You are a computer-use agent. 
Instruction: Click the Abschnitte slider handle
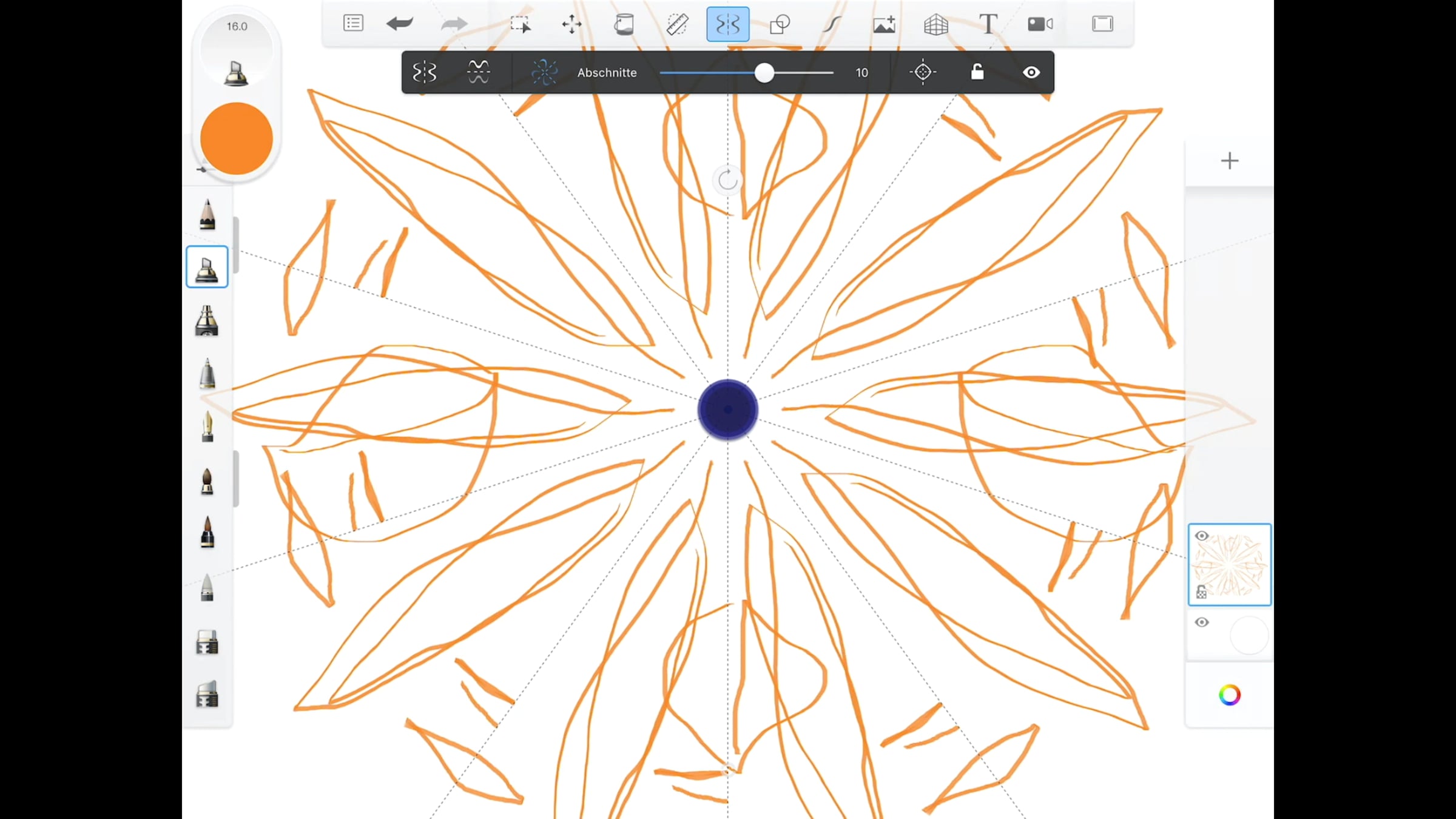pyautogui.click(x=764, y=73)
